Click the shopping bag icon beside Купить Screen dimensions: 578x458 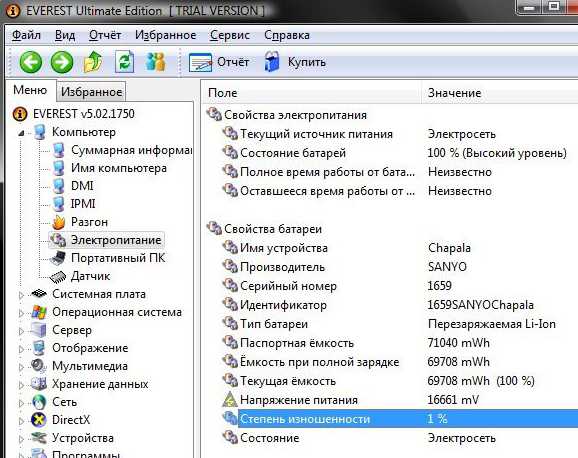[x=272, y=62]
